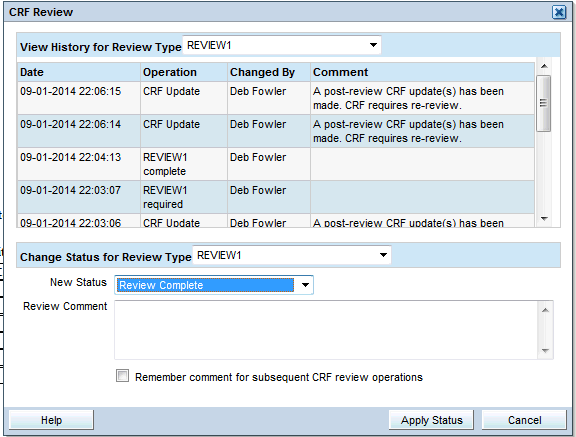Click CRF Update in the 22:06:15 row
Viewport: 576px width, 437px height.
(172, 91)
